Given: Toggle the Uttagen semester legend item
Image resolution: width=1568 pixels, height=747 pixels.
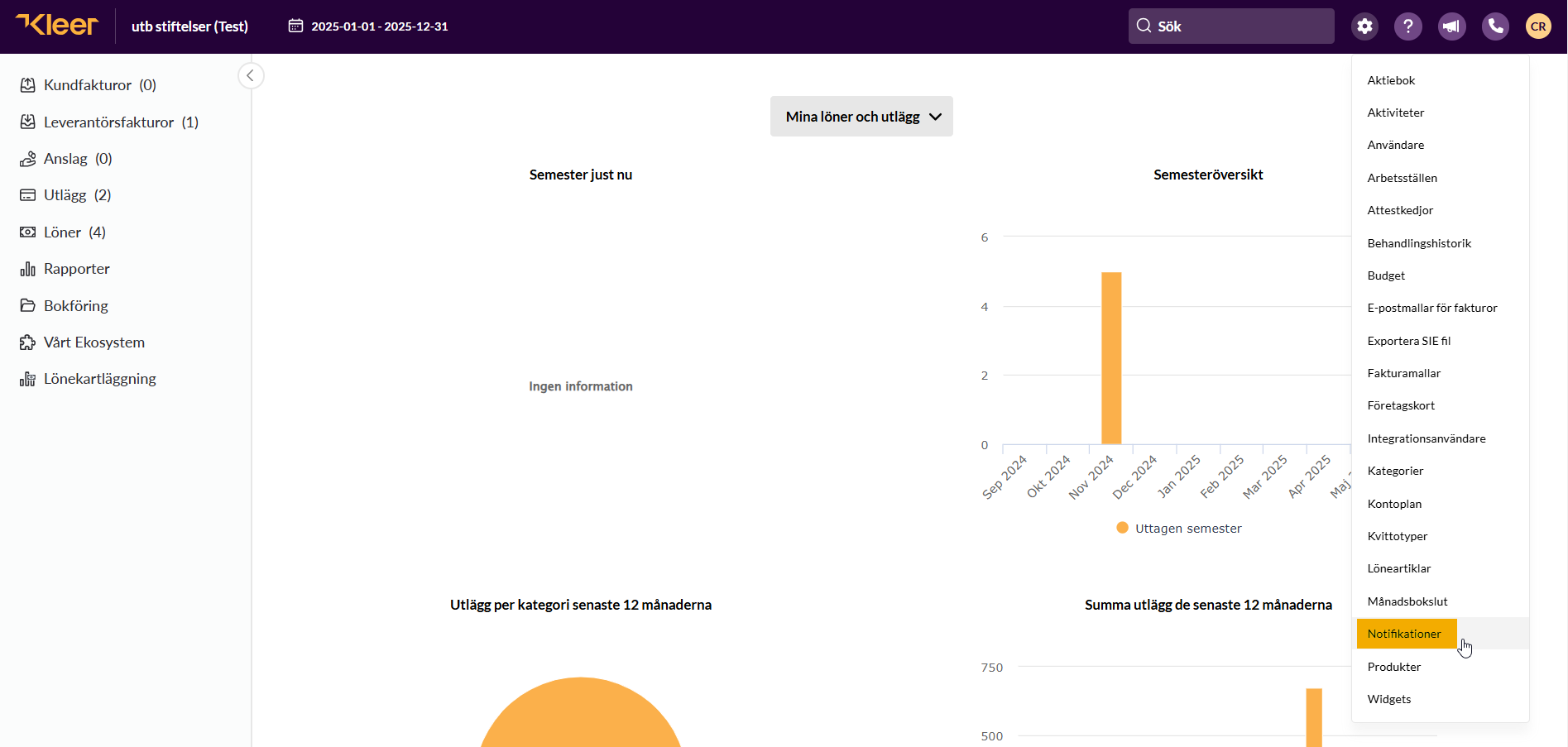Looking at the screenshot, I should pyautogui.click(x=1179, y=529).
